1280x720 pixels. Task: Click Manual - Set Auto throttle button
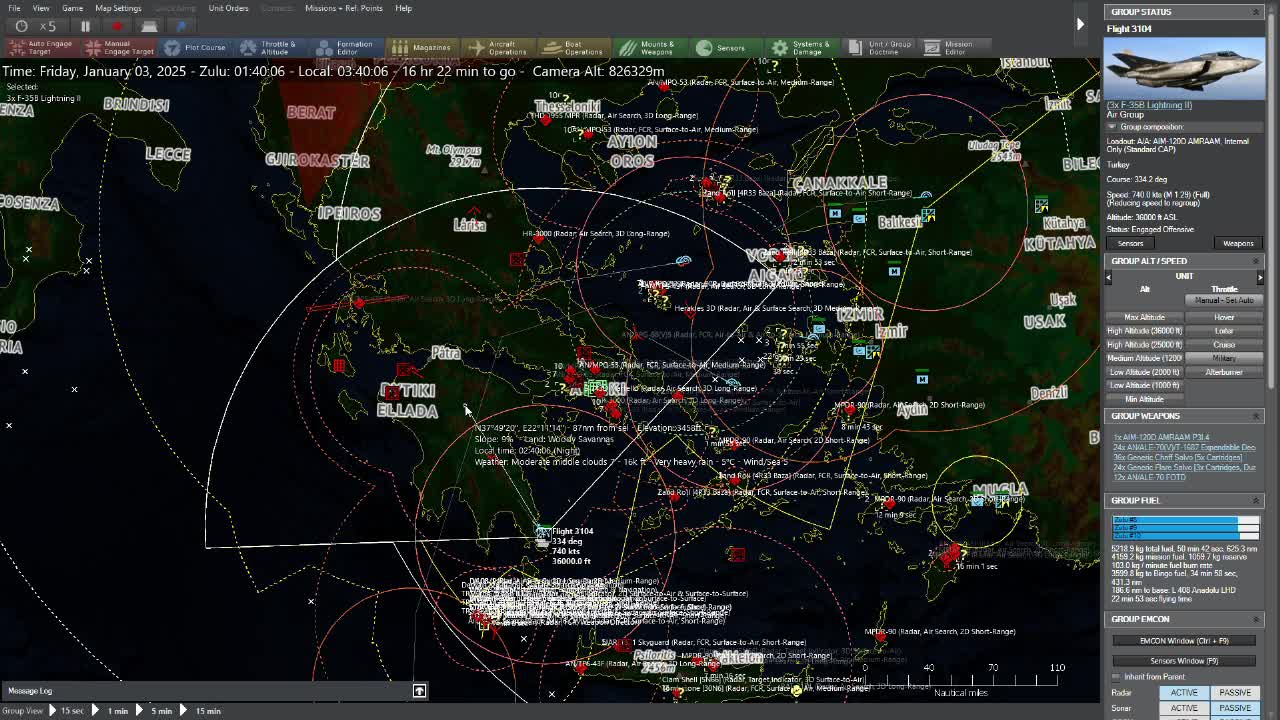point(1224,300)
